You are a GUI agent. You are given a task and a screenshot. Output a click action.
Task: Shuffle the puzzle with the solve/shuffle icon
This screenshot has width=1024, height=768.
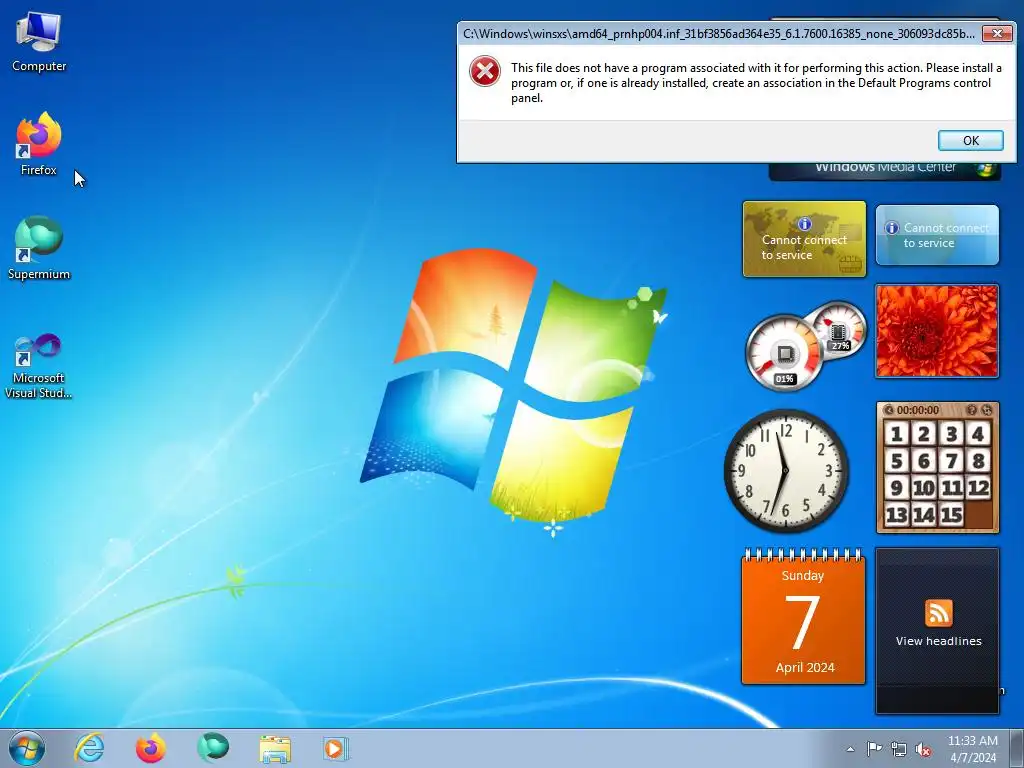pyautogui.click(x=987, y=410)
